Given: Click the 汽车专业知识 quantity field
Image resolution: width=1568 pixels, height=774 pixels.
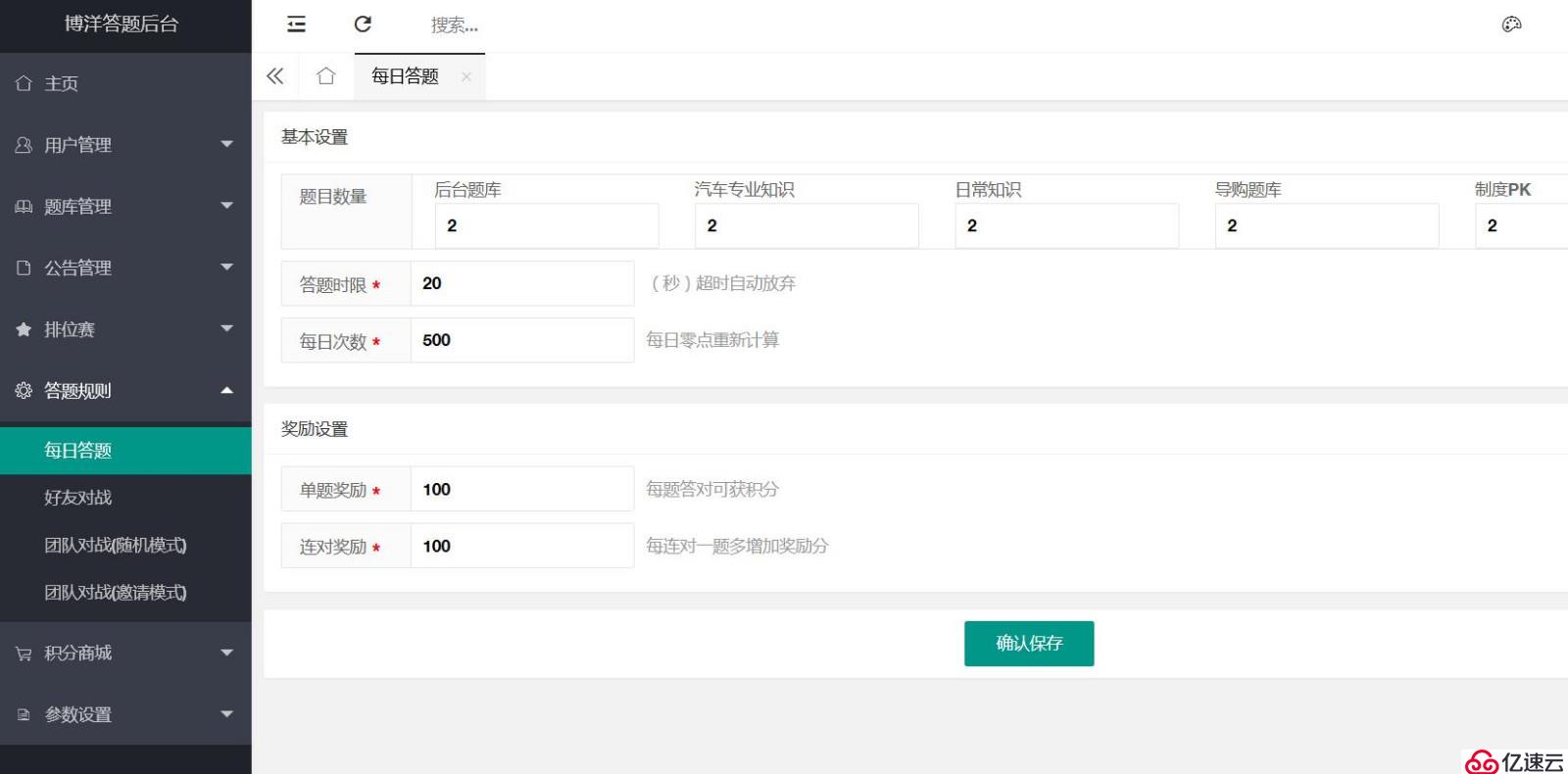Looking at the screenshot, I should pyautogui.click(x=808, y=226).
